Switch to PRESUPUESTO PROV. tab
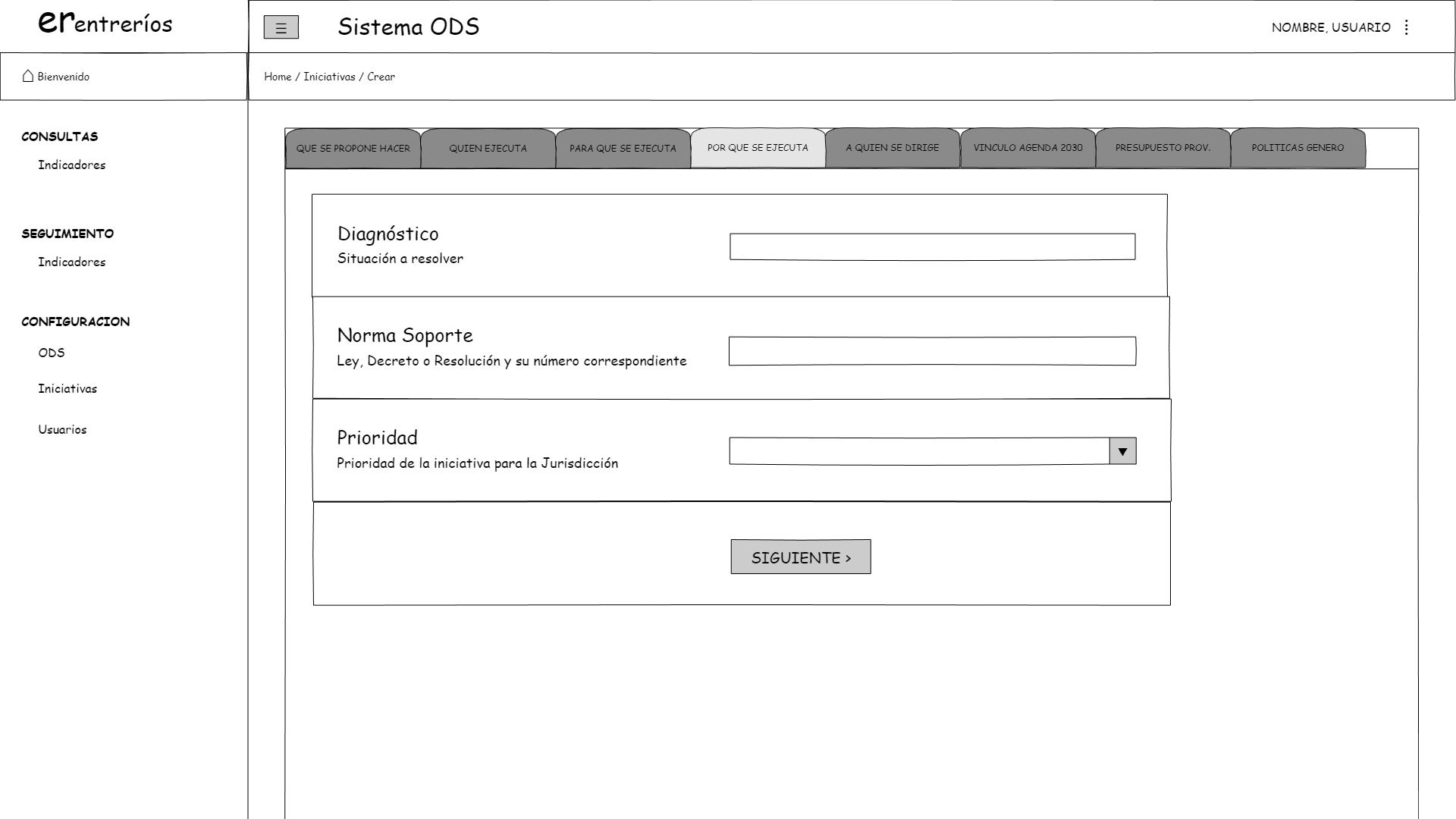 pyautogui.click(x=1163, y=148)
